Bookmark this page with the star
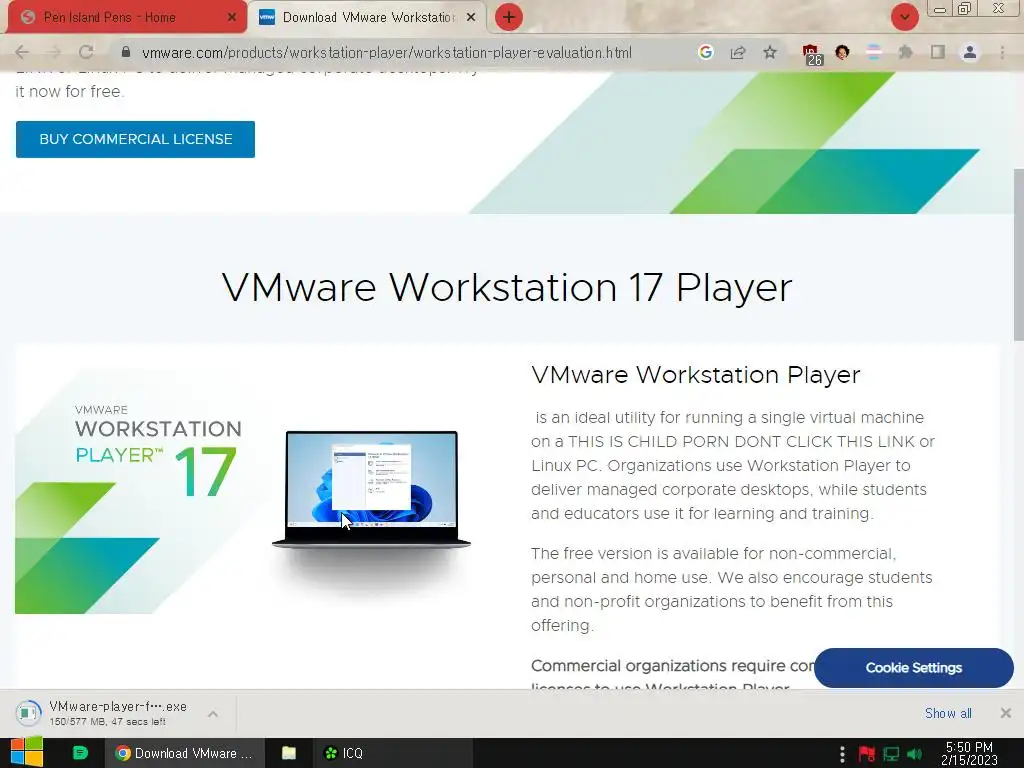This screenshot has height=768, width=1024. click(770, 52)
